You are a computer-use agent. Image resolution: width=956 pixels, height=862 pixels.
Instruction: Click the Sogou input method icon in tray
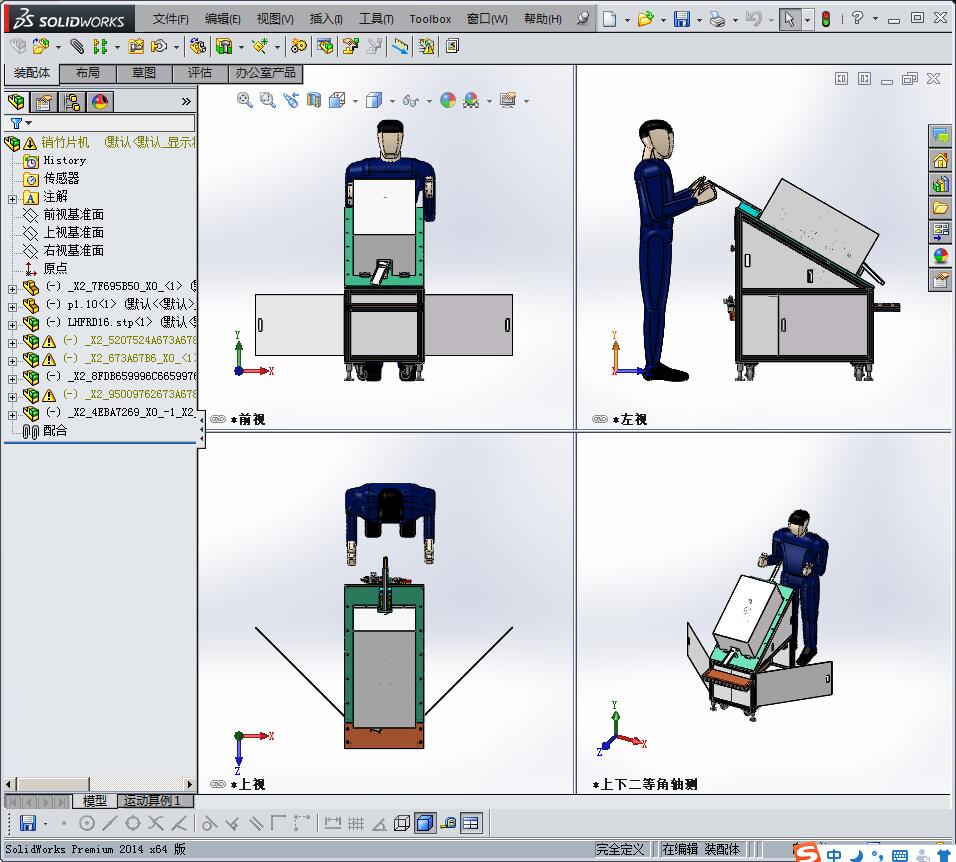[x=807, y=853]
